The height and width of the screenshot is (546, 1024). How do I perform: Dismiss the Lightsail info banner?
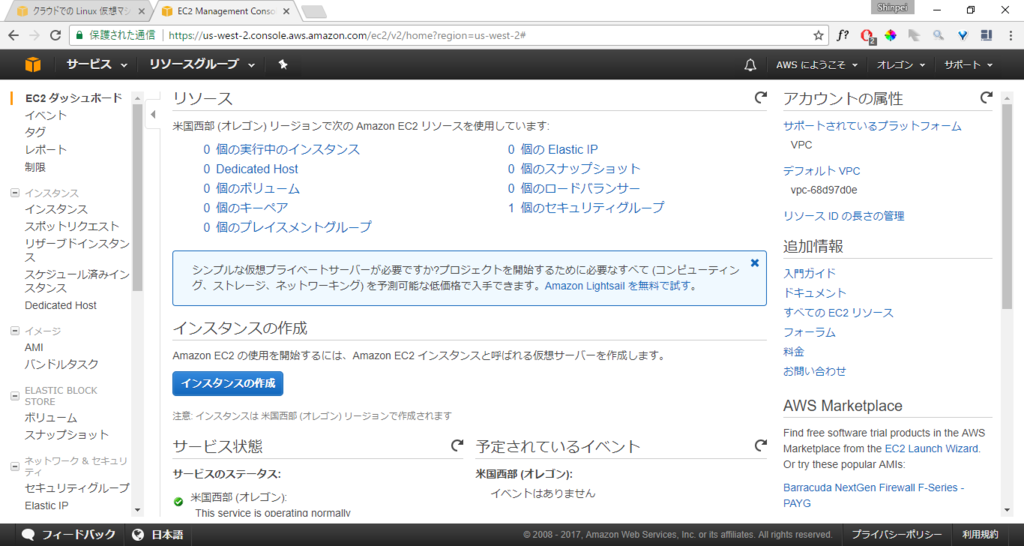[755, 263]
